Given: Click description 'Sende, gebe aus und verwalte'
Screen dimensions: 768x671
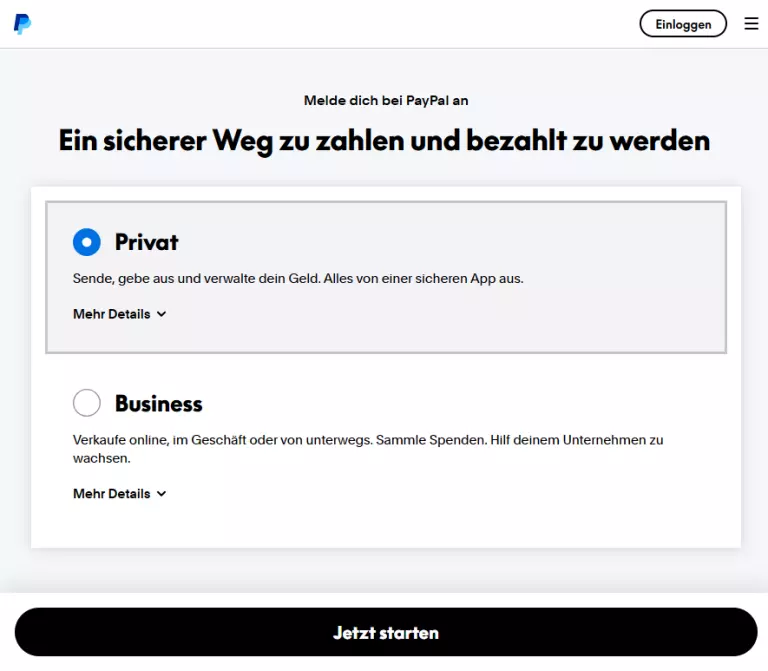Looking at the screenshot, I should (298, 279).
